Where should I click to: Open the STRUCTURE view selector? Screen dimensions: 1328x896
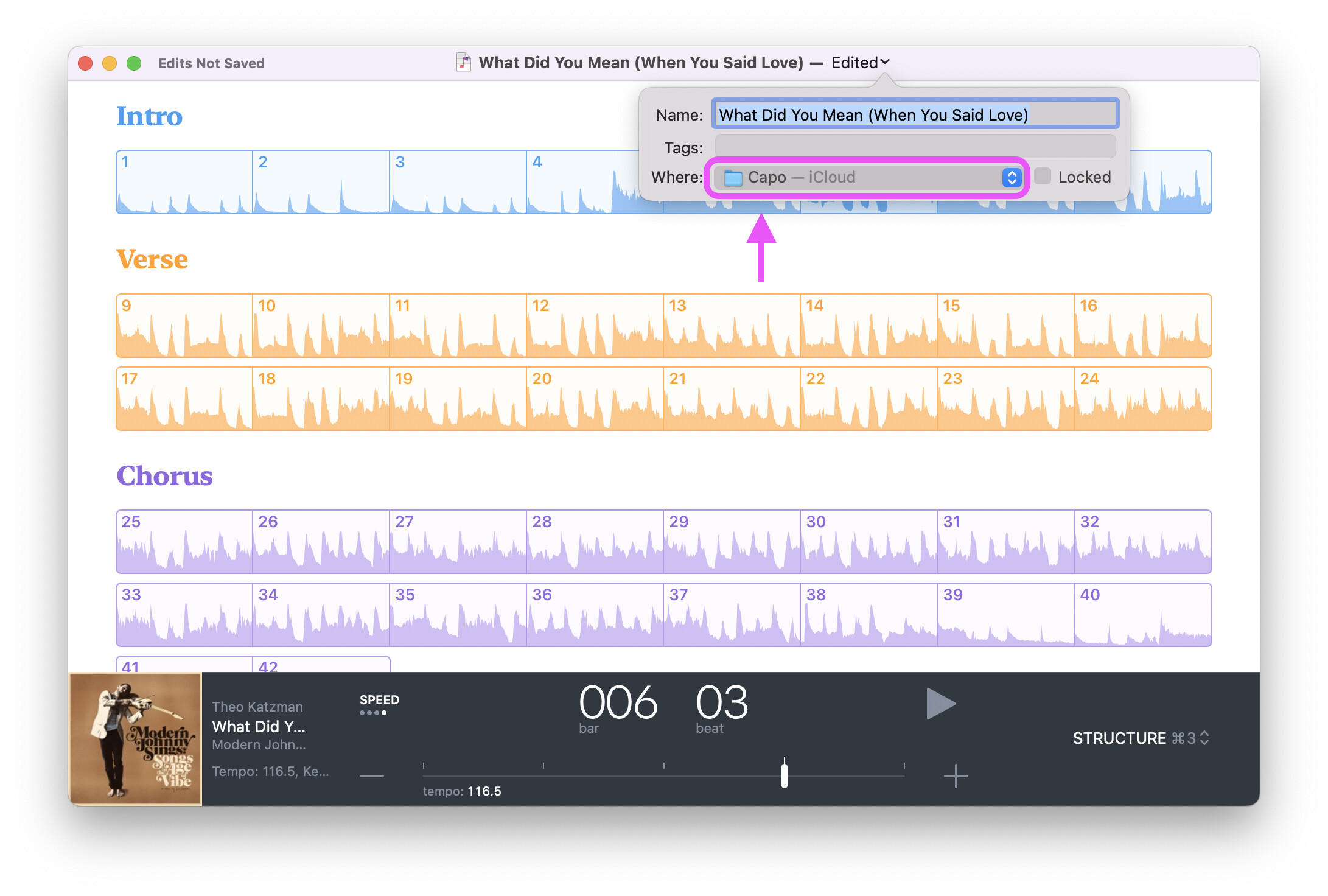1141,738
